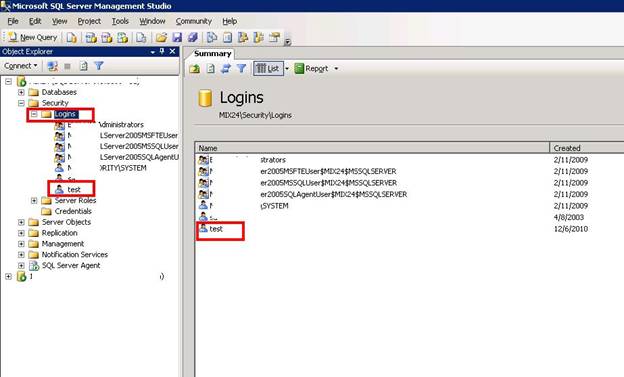
Task: Click the Open File folder icon
Action: pos(161,37)
